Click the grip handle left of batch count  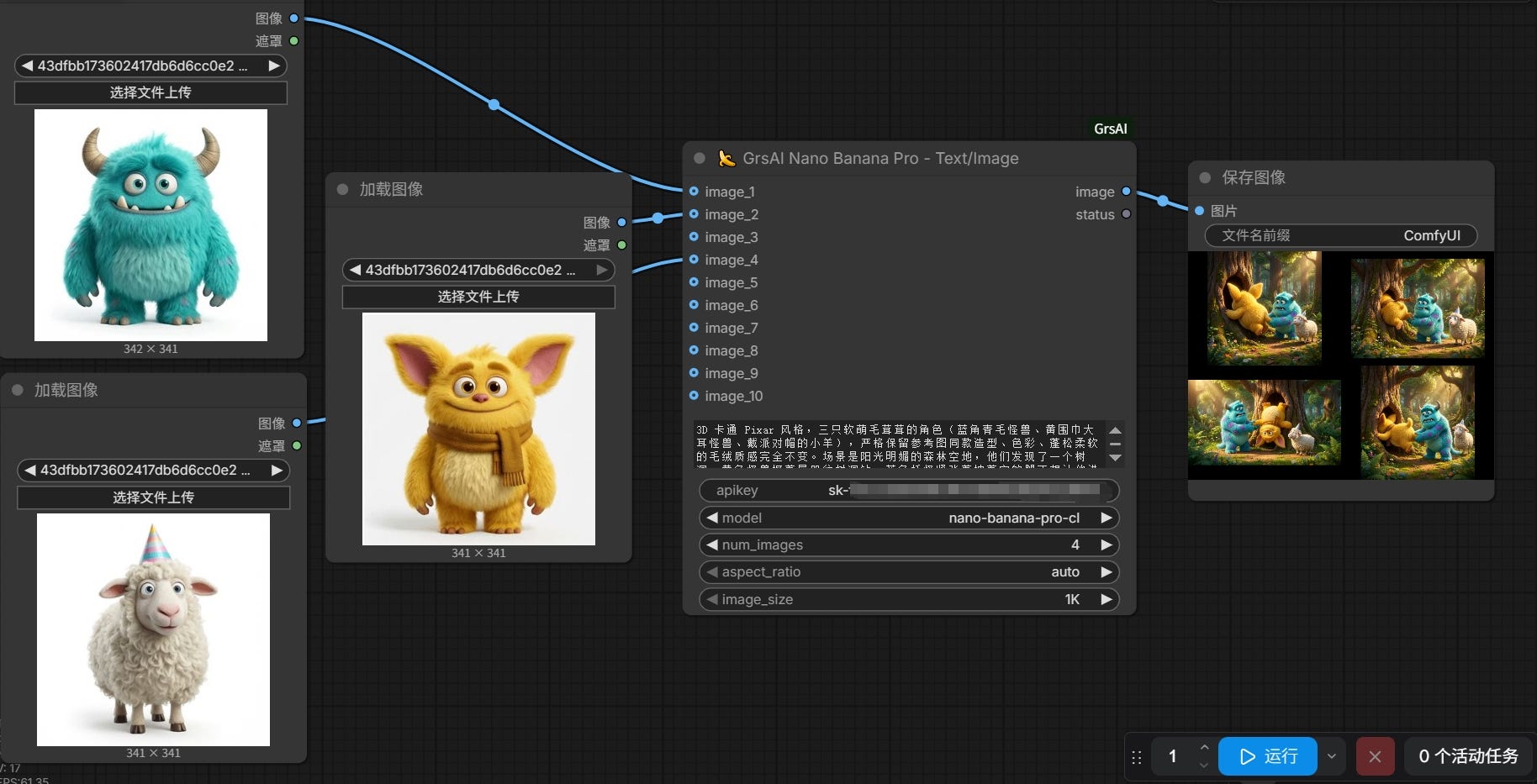tap(1137, 757)
